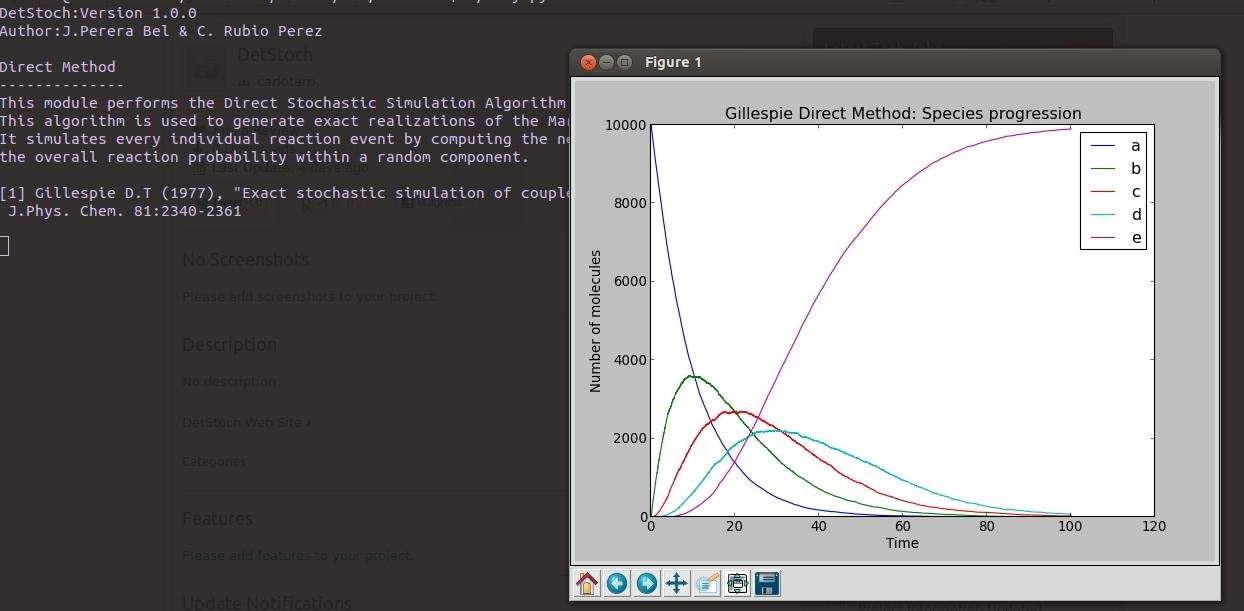1244x611 pixels.
Task: Click 'DetStoch:Version 1.0.0' terminal line
Action: pyautogui.click(x=98, y=13)
